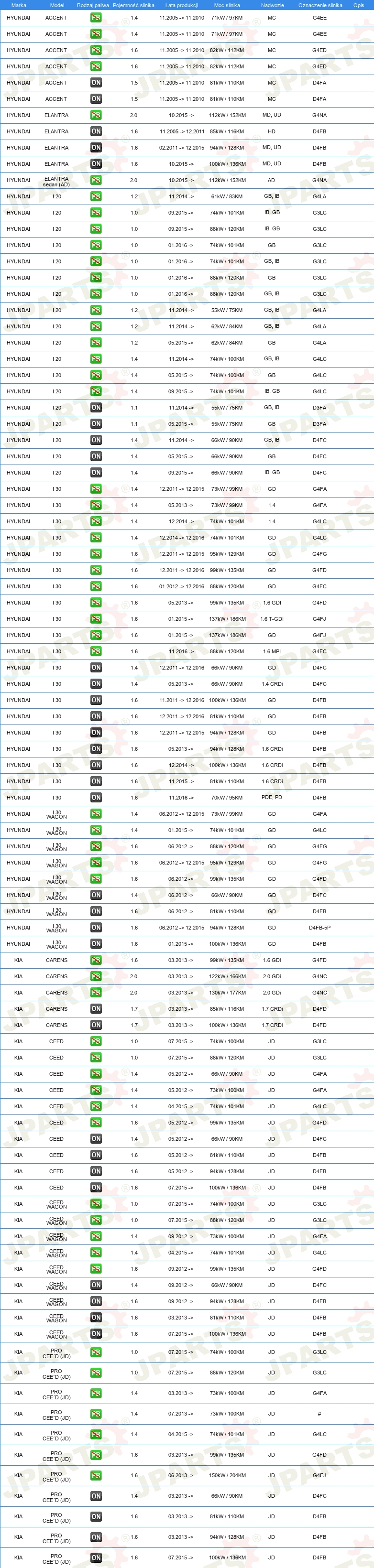Click the '122kW / 166KM' power cell
374x1568 pixels.
(x=227, y=976)
